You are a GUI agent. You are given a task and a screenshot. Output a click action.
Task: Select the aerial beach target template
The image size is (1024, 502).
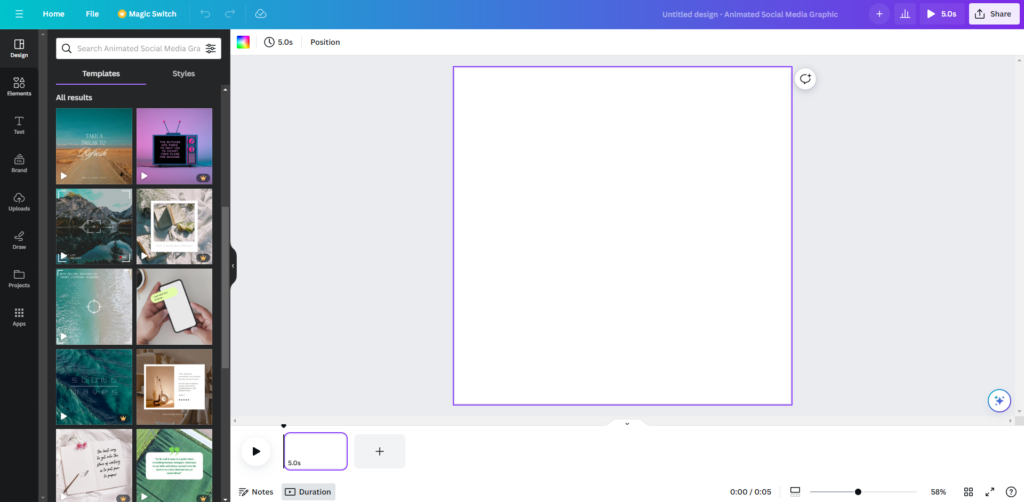94,307
